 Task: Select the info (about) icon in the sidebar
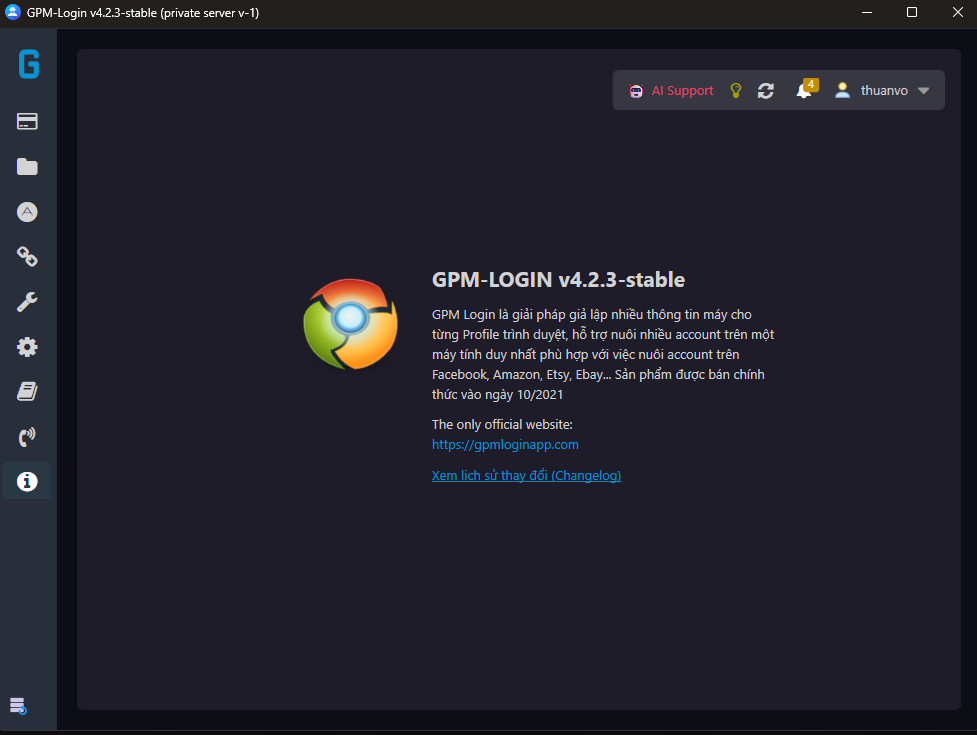(27, 481)
